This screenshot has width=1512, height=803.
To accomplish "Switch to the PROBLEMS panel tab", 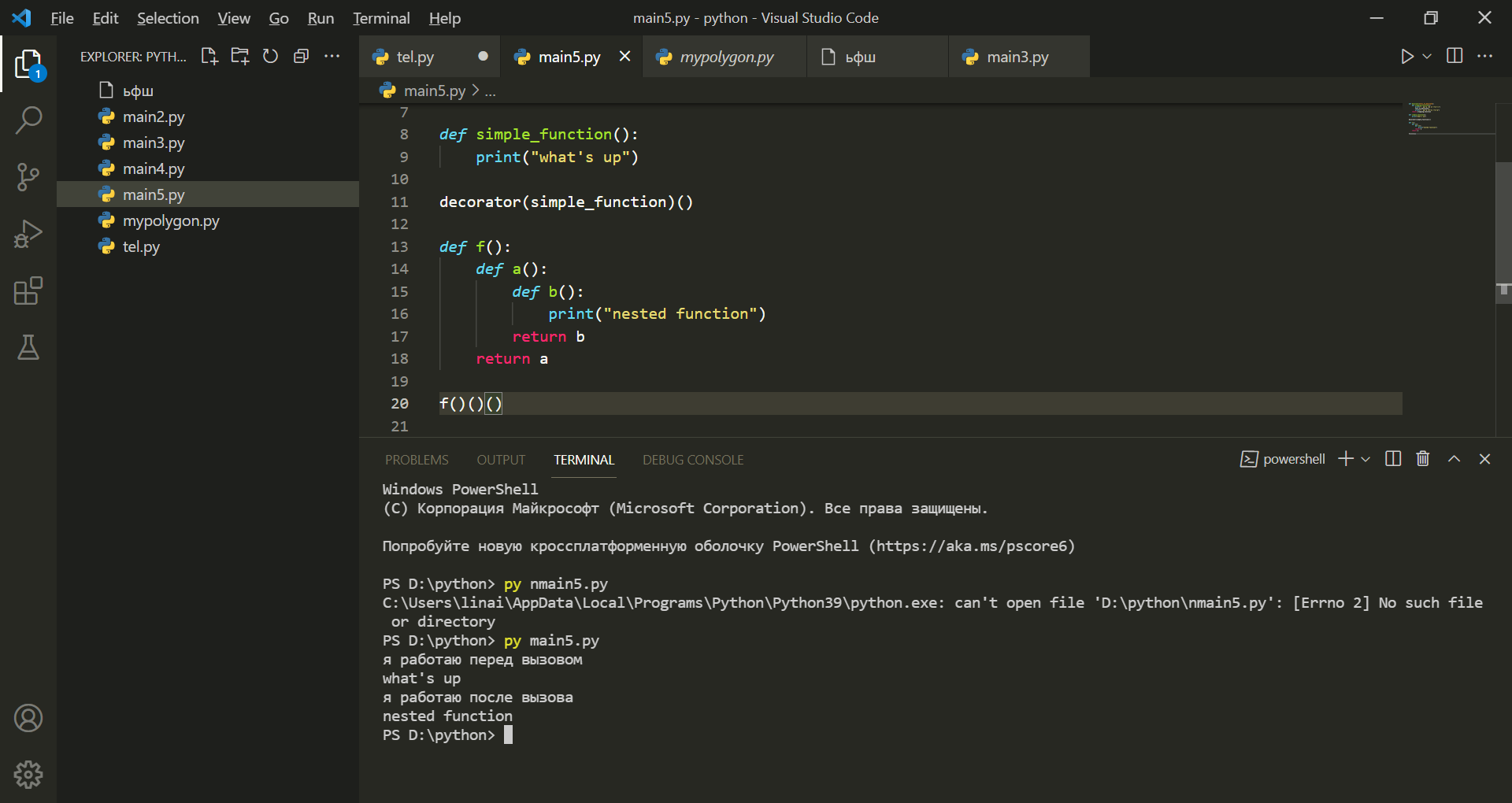I will [417, 460].
